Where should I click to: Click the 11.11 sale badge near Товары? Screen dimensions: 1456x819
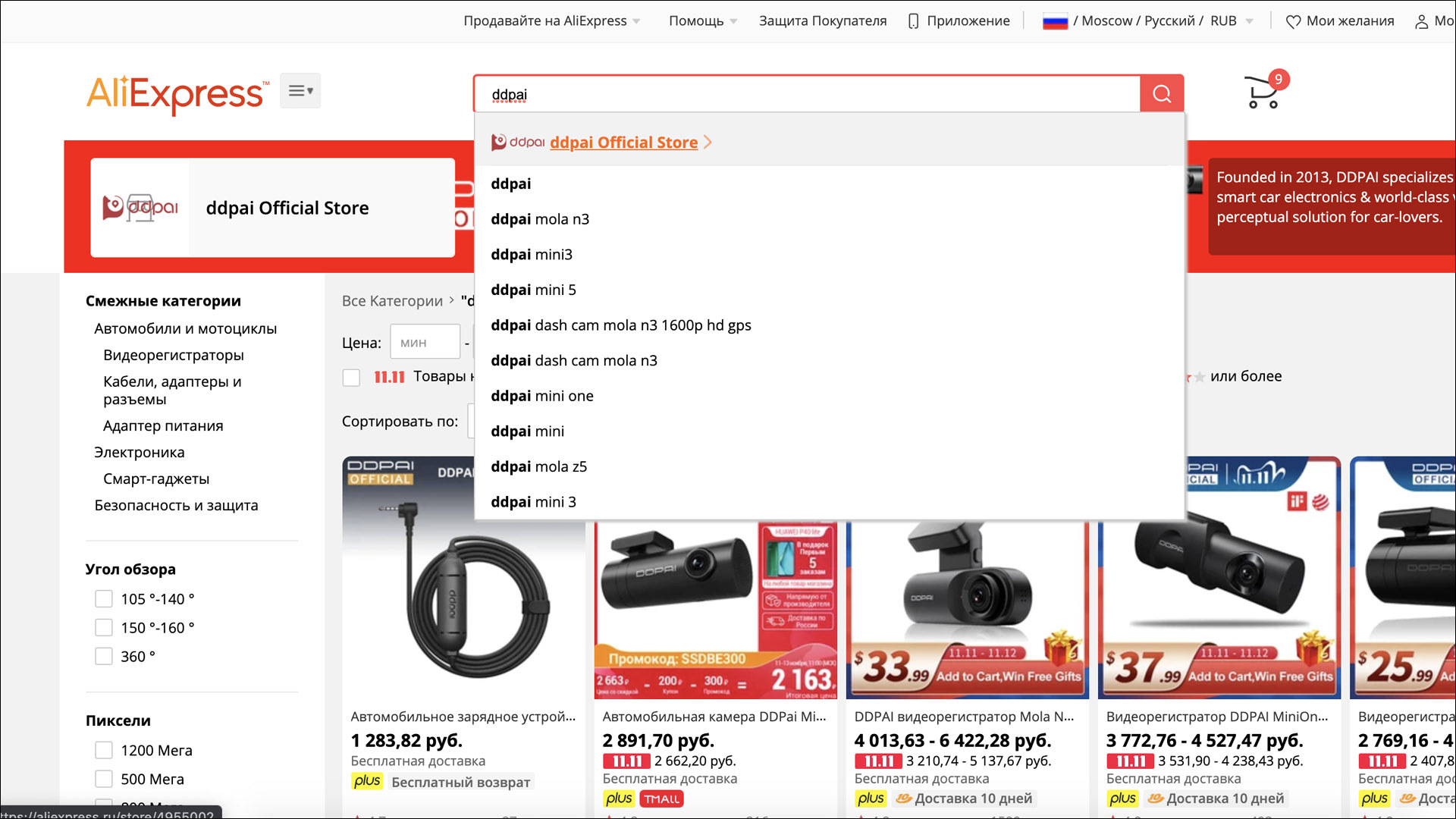tap(389, 377)
